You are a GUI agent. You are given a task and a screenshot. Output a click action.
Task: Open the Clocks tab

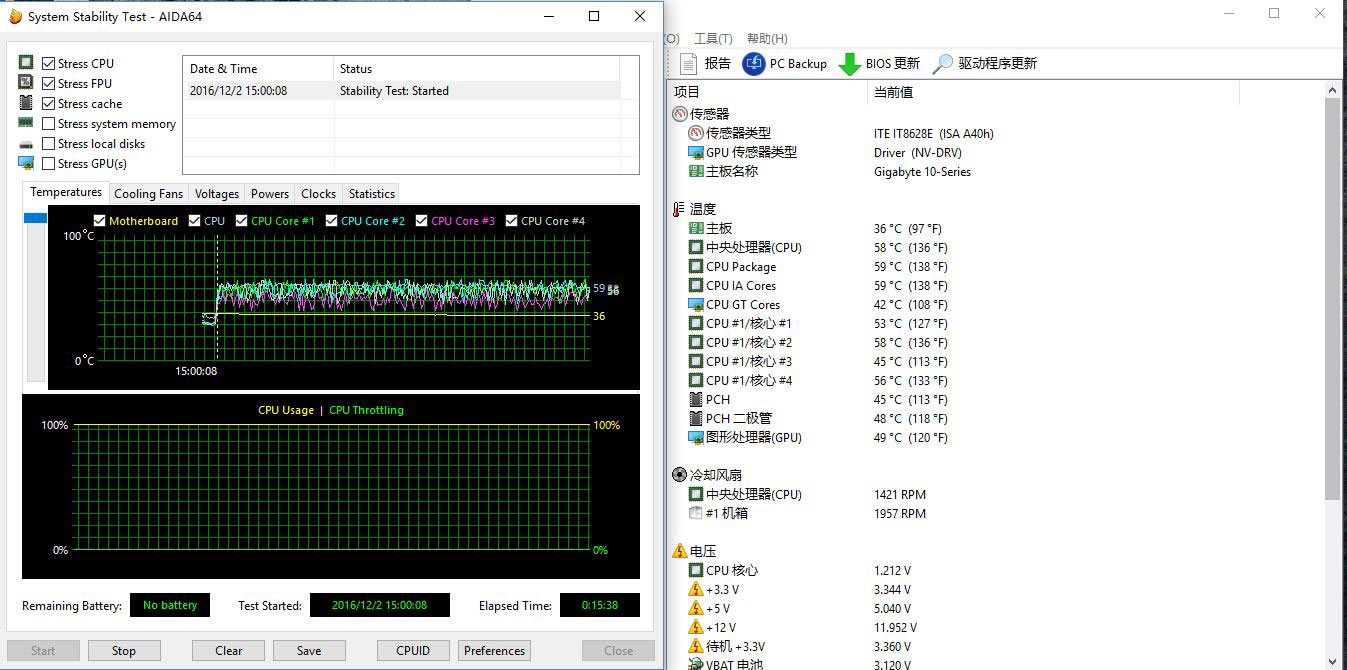(318, 194)
